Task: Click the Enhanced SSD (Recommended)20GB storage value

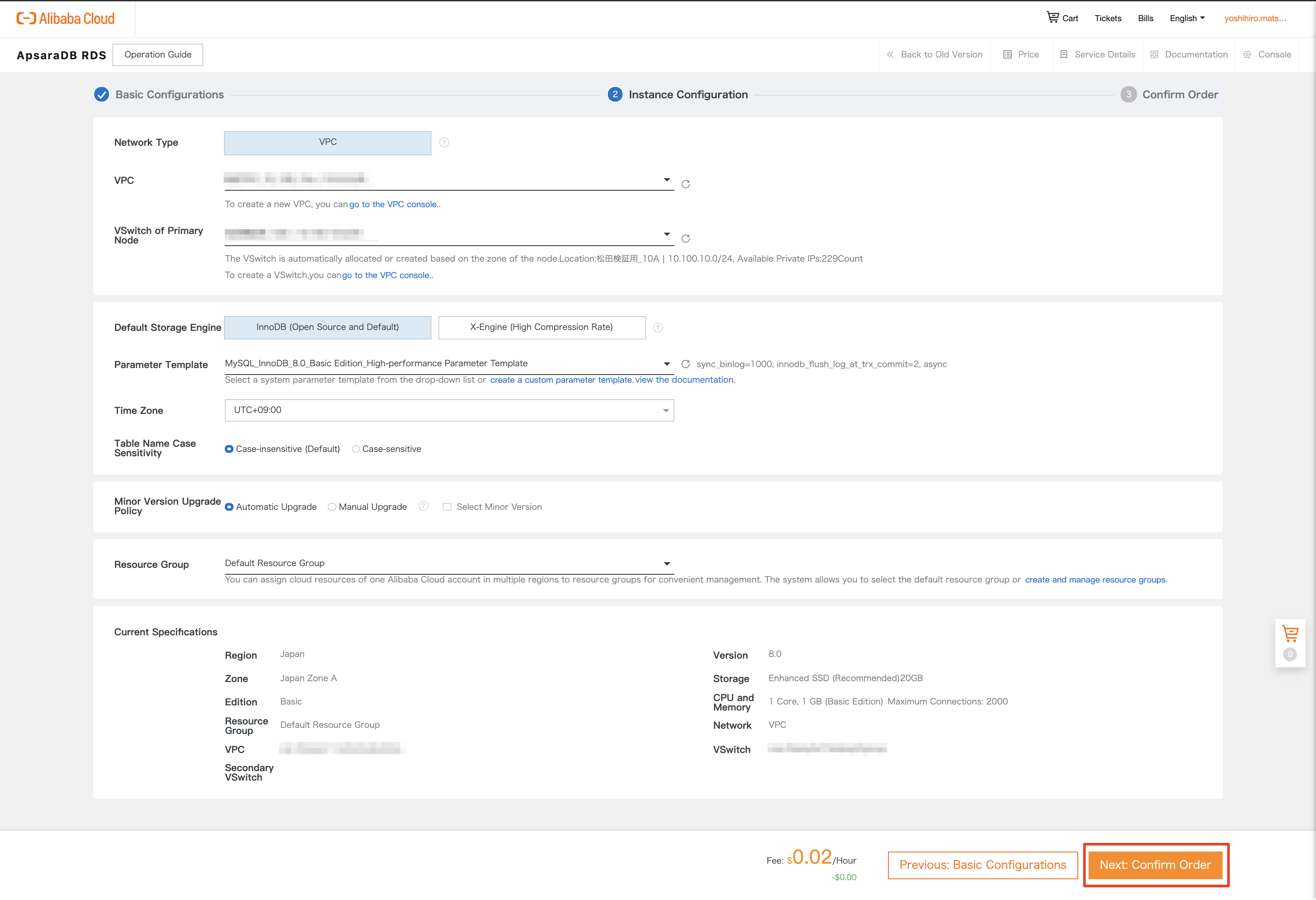Action: pos(846,679)
